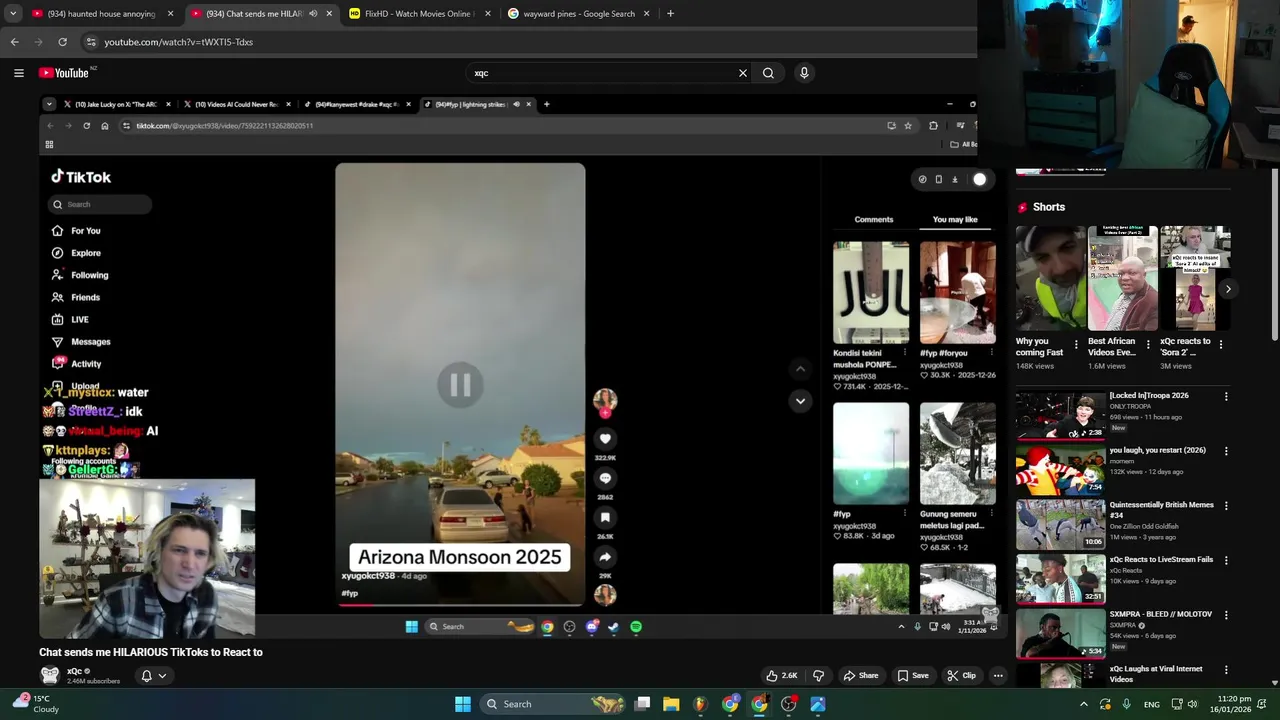Switch to TikTok Comments tab

coord(874,220)
